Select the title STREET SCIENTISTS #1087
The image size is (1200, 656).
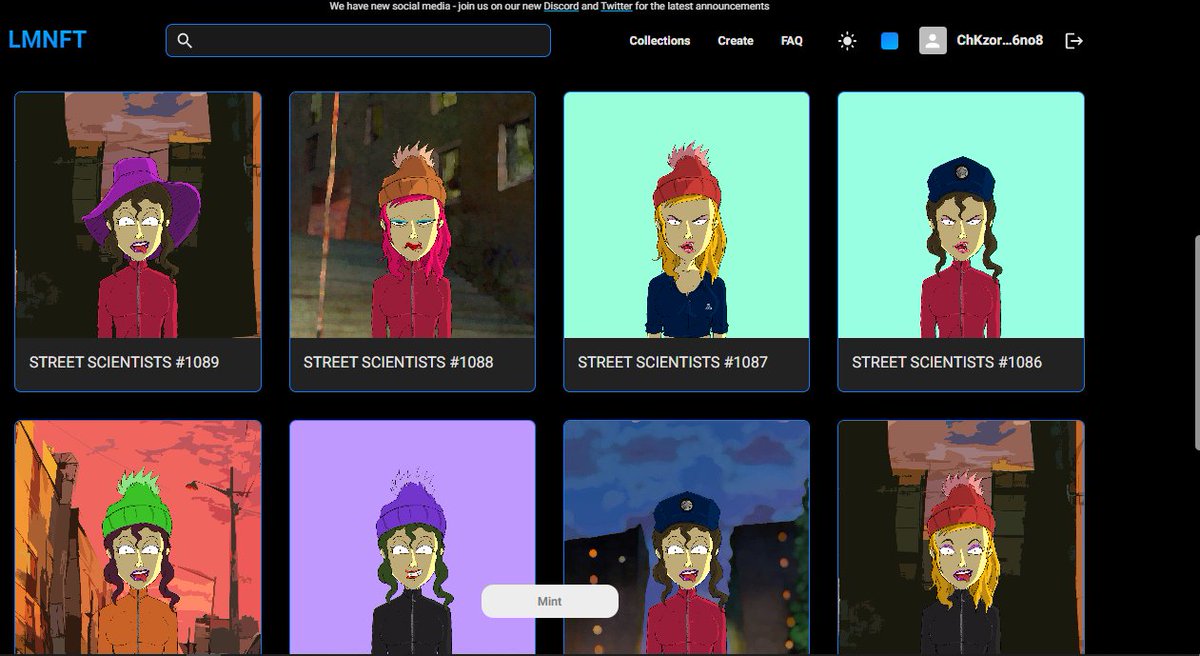672,362
